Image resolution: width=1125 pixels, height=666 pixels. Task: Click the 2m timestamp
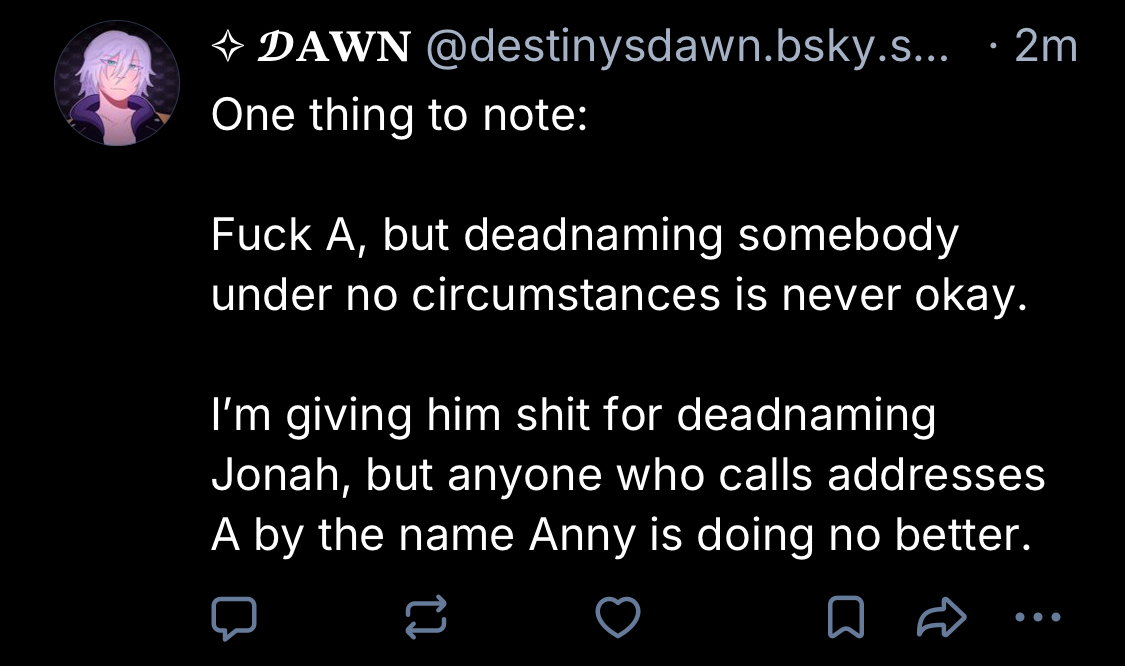click(1044, 47)
